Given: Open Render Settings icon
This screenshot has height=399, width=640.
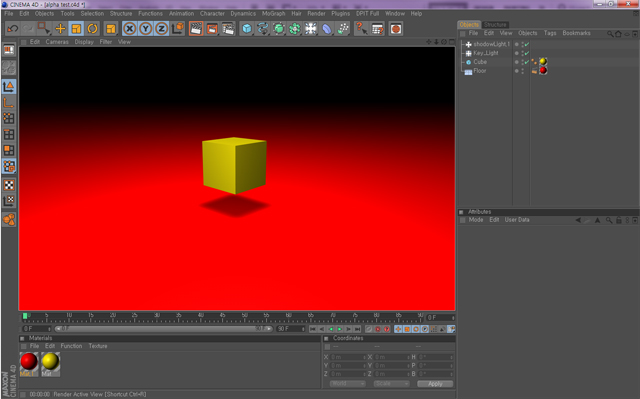Looking at the screenshot, I should pos(229,29).
